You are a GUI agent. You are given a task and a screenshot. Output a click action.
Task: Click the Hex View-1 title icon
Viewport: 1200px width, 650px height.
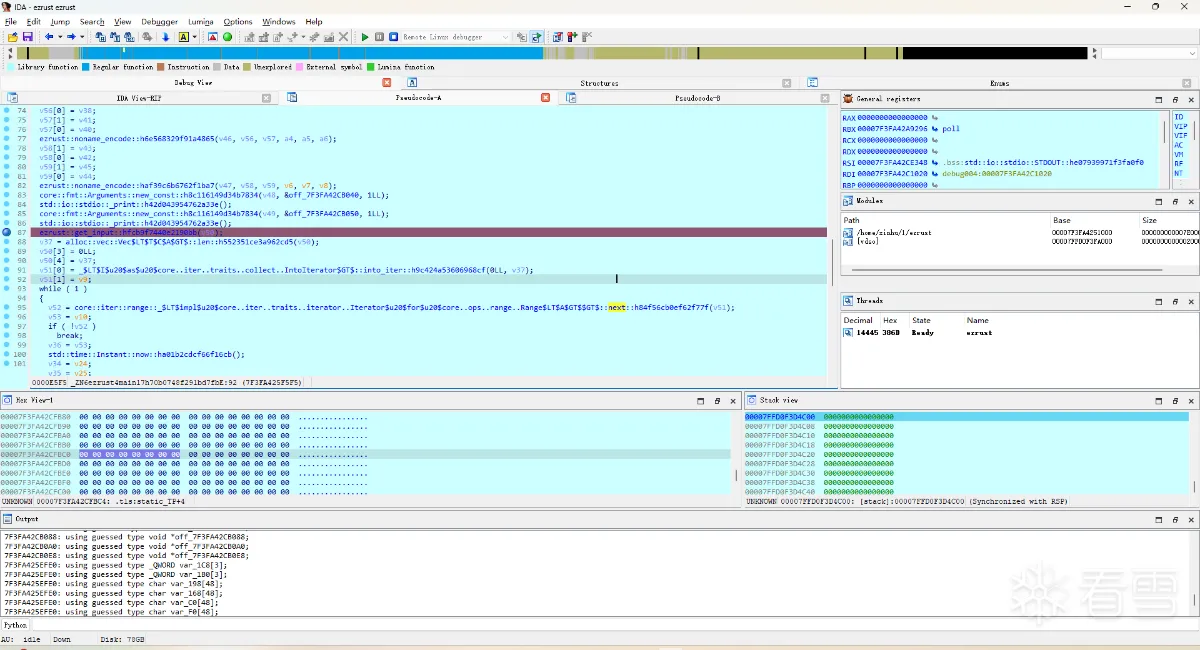(x=7, y=400)
